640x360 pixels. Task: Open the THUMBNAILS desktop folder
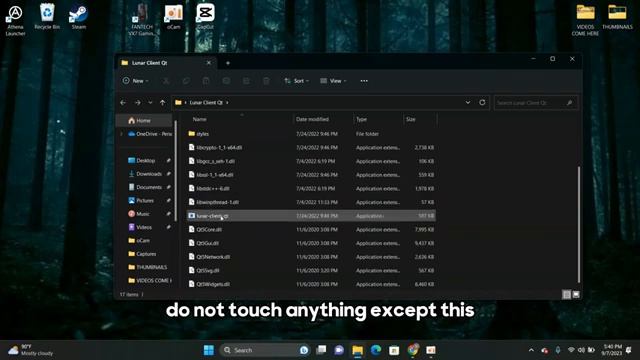(x=617, y=17)
